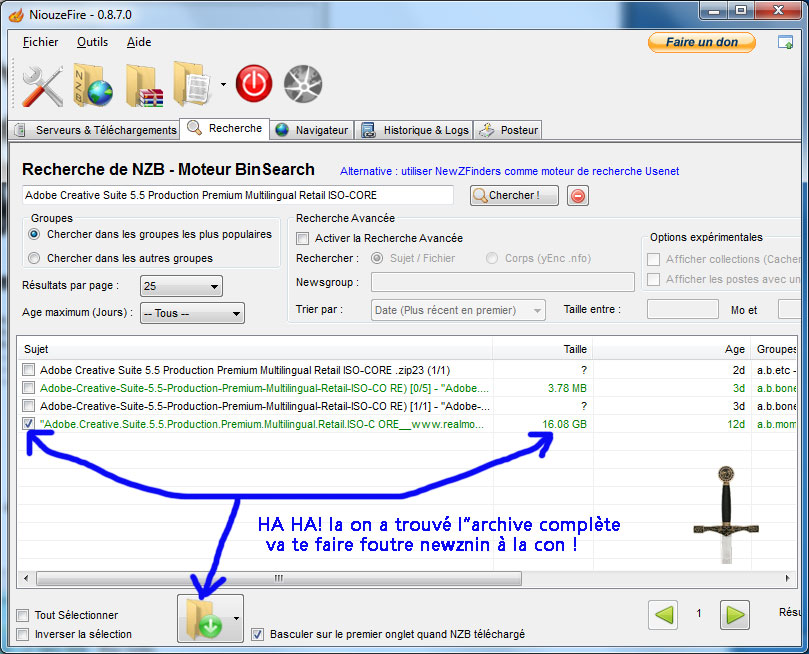The width and height of the screenshot is (809, 654).
Task: Click the first Taille entre minimum field
Action: [x=683, y=309]
